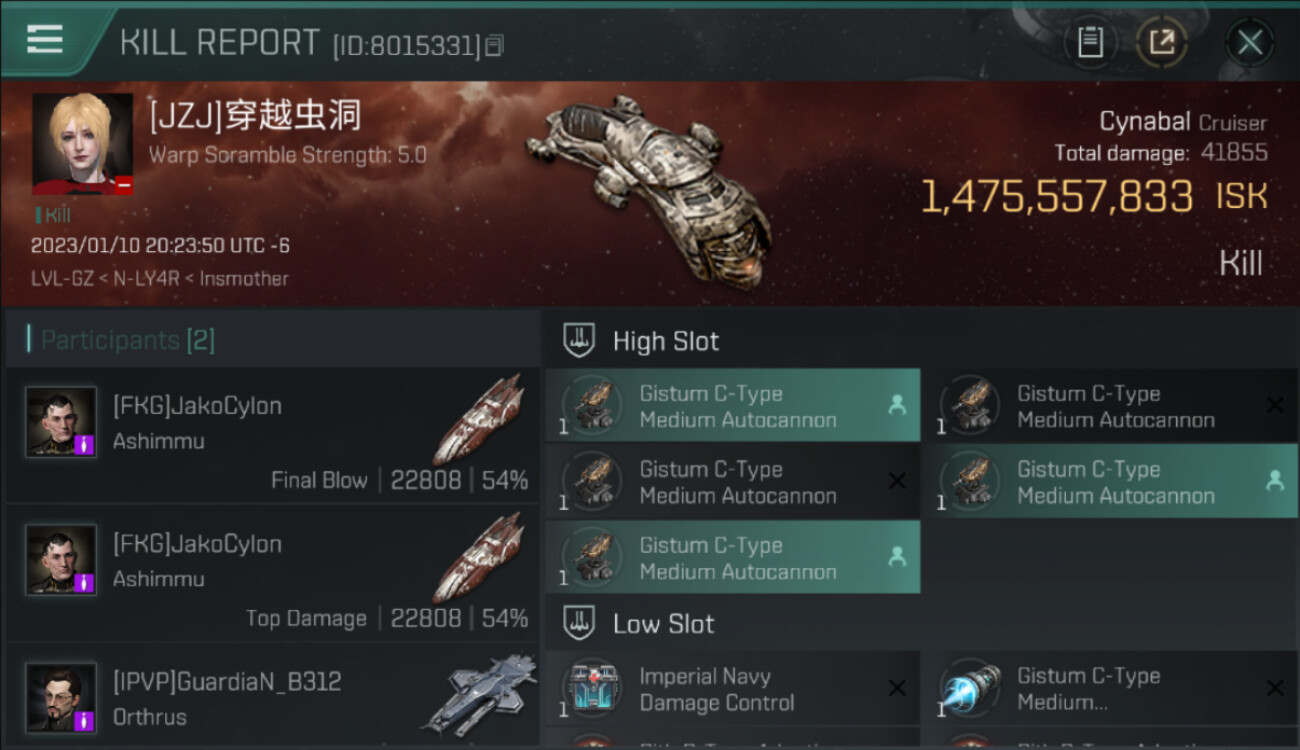Viewport: 1300px width, 750px height.
Task: Select the Final Blow JakoCylon participant row
Action: (x=272, y=435)
